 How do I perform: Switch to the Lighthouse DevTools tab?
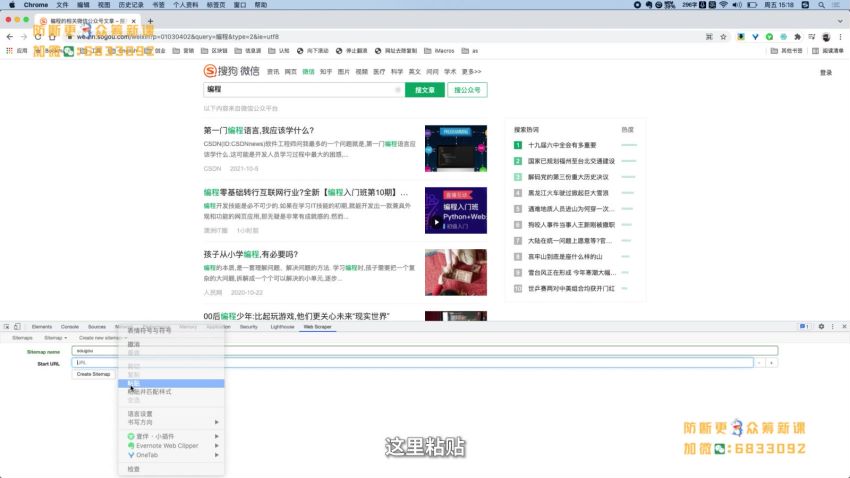click(282, 327)
